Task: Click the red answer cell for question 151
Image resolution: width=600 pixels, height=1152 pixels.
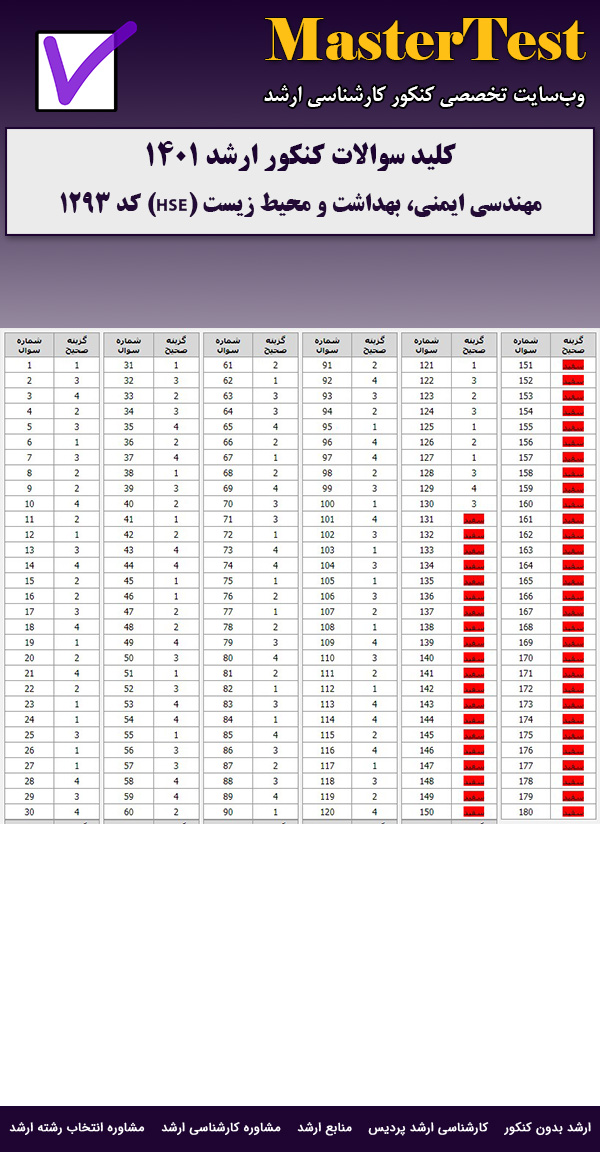Action: (573, 365)
